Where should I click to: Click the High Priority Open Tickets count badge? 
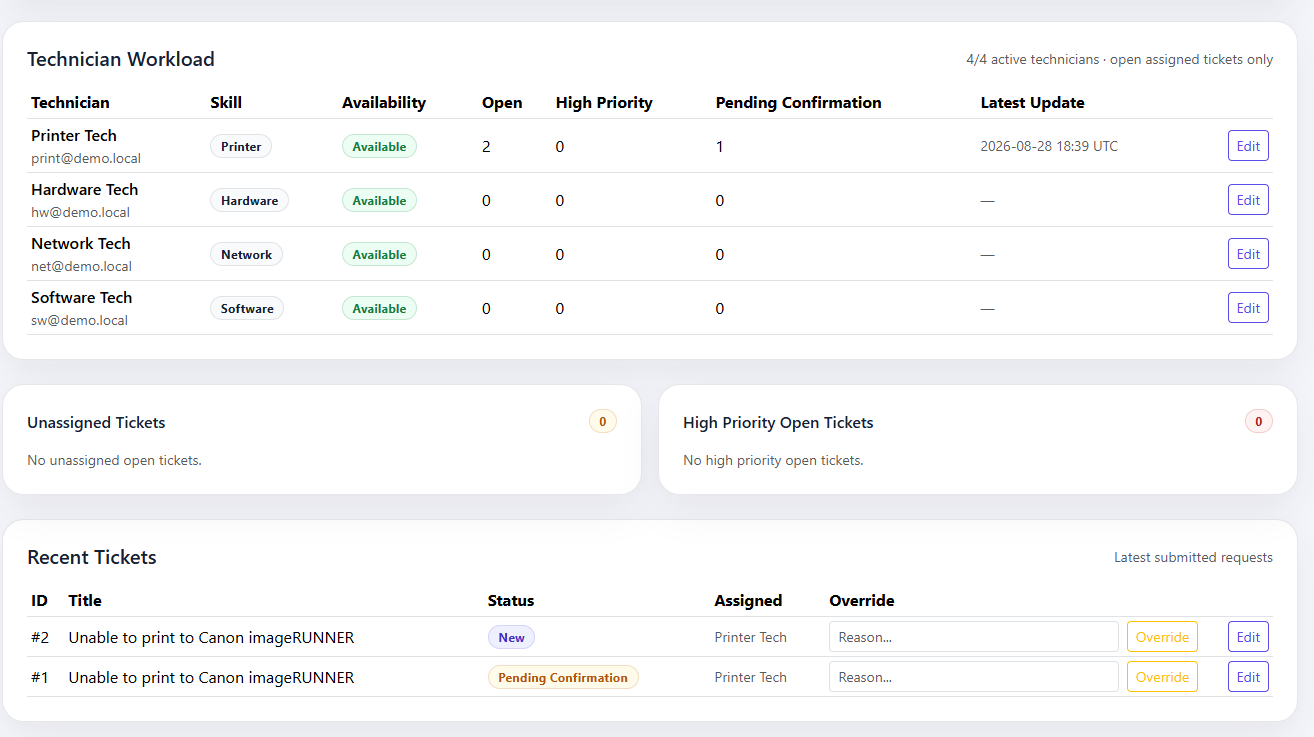(x=1259, y=422)
